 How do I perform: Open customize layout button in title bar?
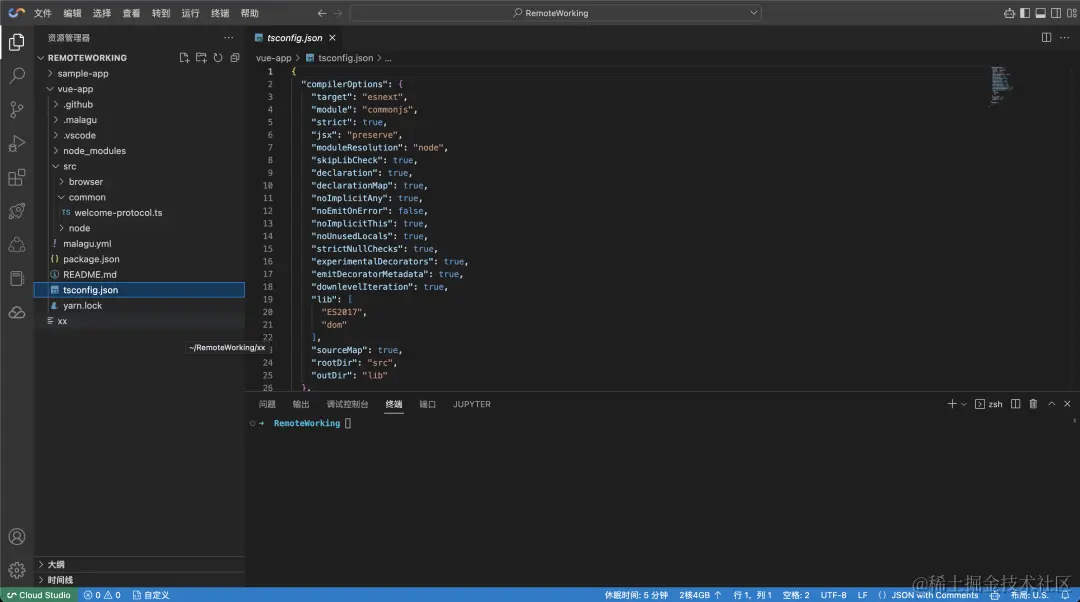click(1072, 13)
